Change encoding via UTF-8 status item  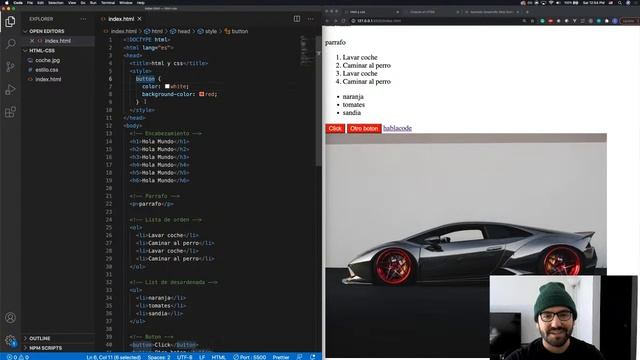pos(184,357)
